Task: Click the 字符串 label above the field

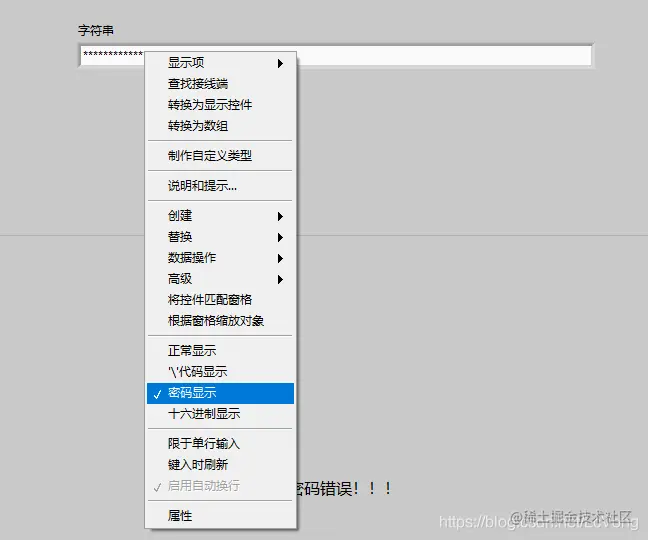Action: [x=96, y=30]
